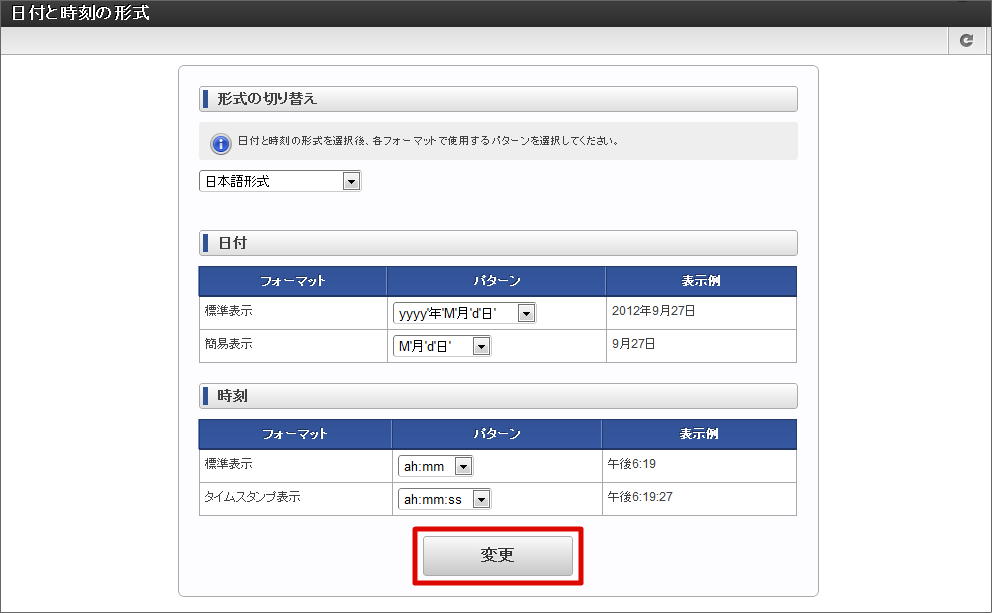The image size is (992, 613).
Task: Open the M'月'd'日' simple date pattern dropdown
Action: pos(442,346)
